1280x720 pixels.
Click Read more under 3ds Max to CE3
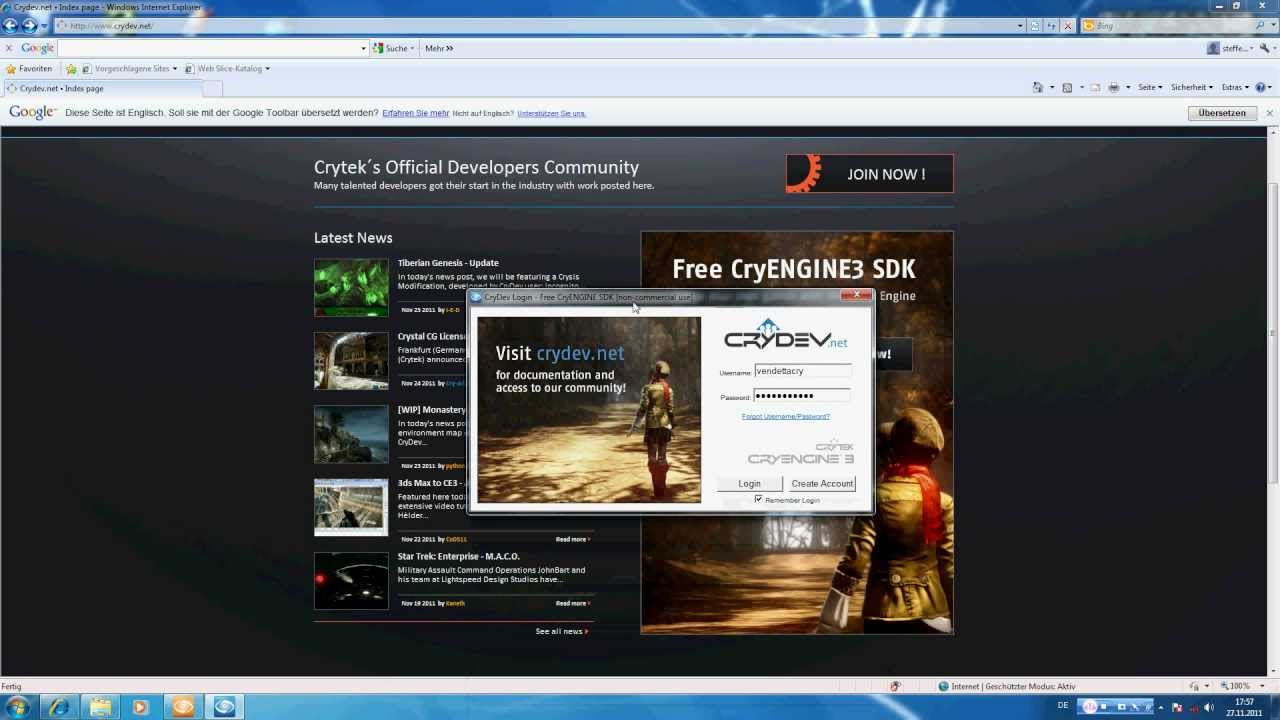[572, 539]
